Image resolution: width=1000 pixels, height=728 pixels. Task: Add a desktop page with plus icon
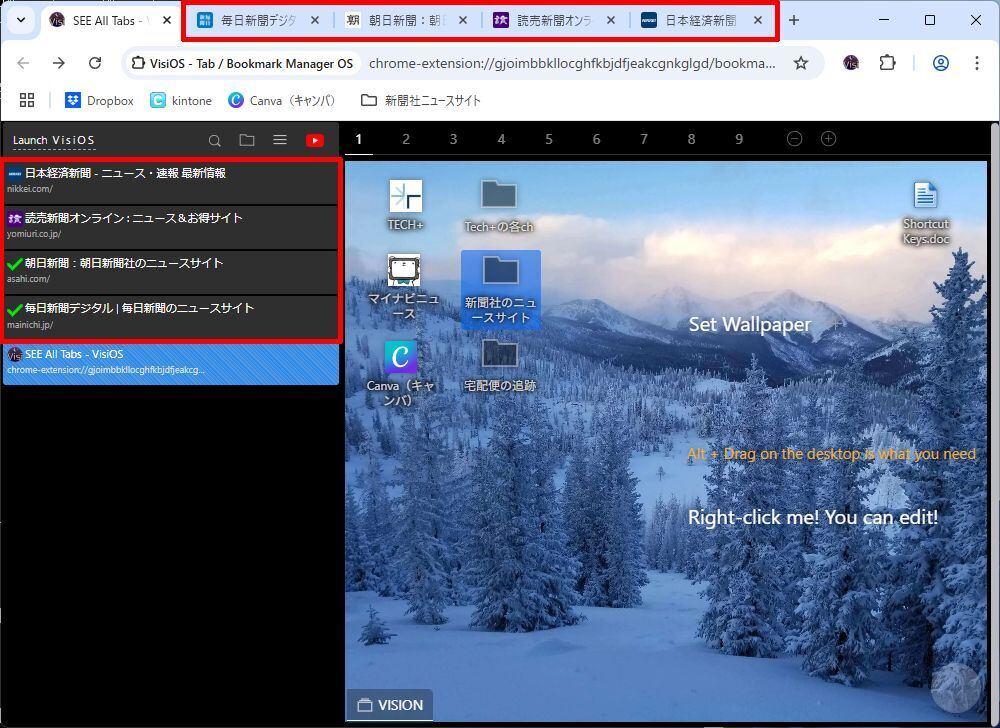tap(828, 139)
